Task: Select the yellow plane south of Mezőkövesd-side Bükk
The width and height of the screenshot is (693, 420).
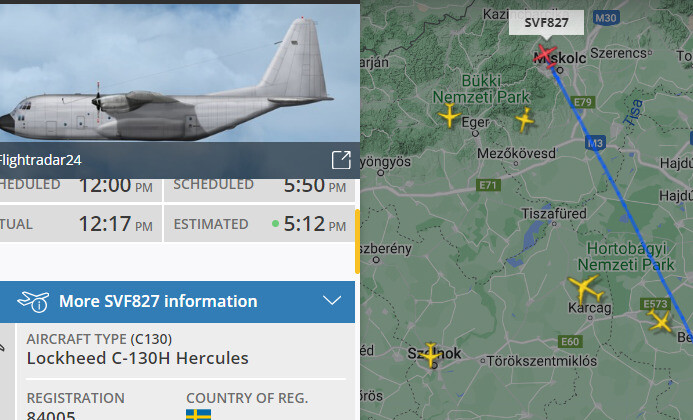Action: tap(525, 119)
